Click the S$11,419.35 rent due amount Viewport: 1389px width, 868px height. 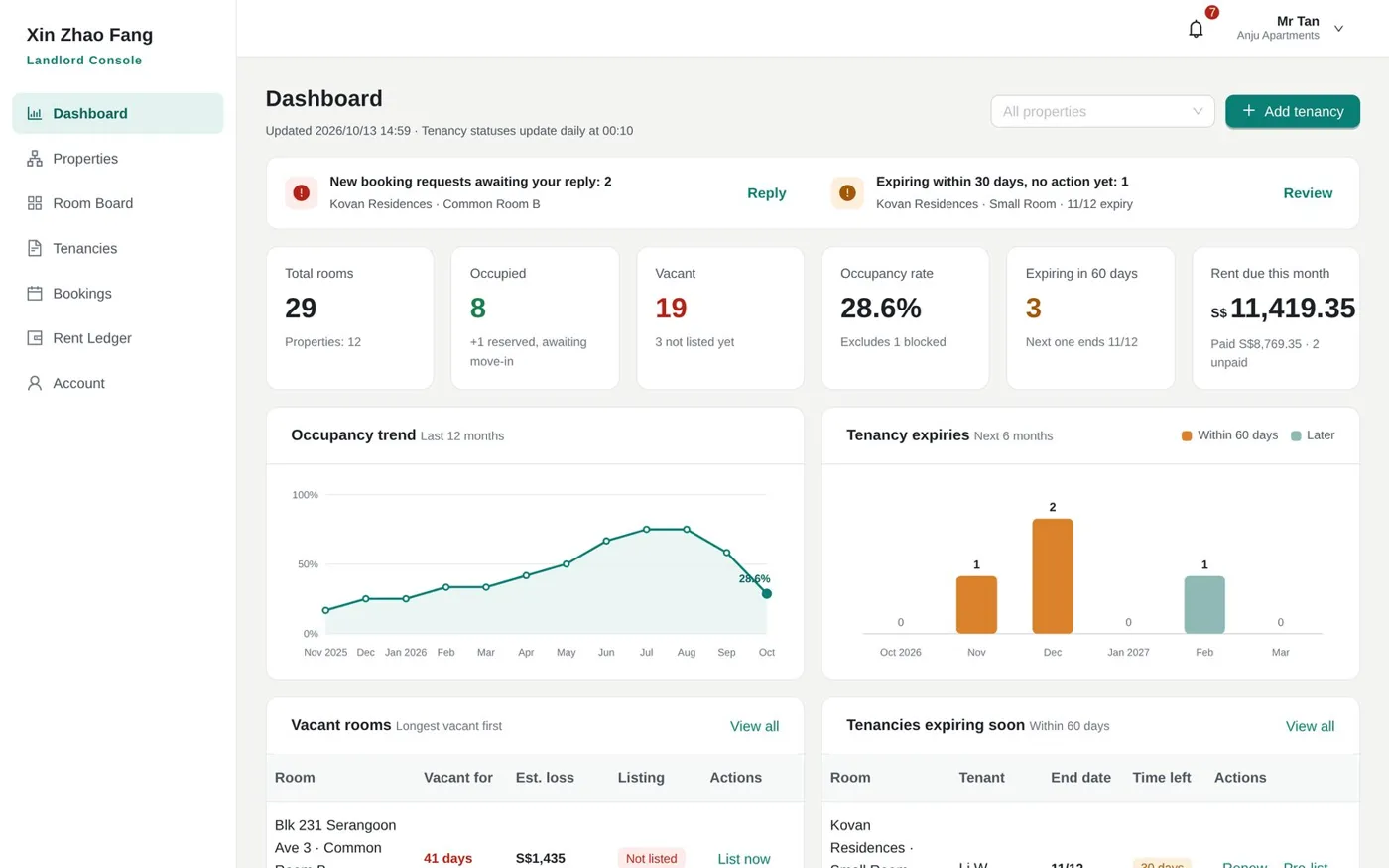pyautogui.click(x=1283, y=309)
